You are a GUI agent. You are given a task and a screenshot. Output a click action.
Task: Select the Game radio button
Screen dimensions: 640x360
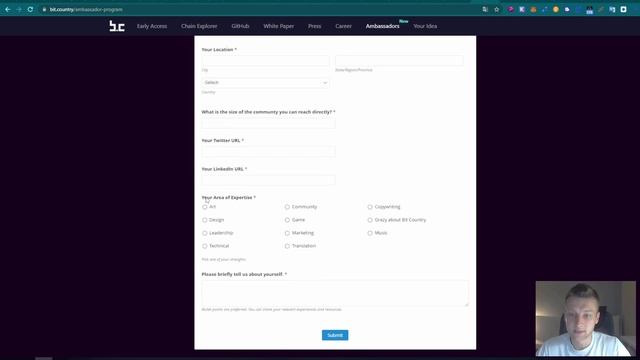tap(287, 220)
